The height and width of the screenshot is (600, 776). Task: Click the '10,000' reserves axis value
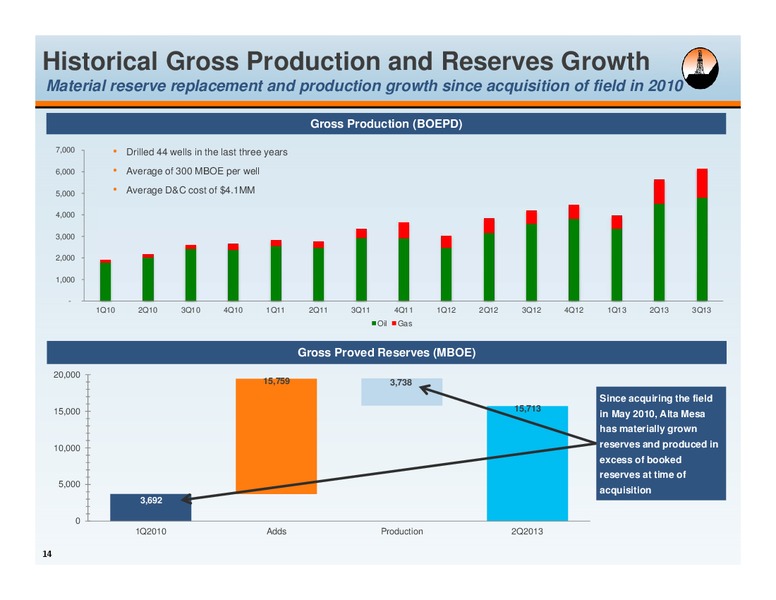pyautogui.click(x=67, y=448)
